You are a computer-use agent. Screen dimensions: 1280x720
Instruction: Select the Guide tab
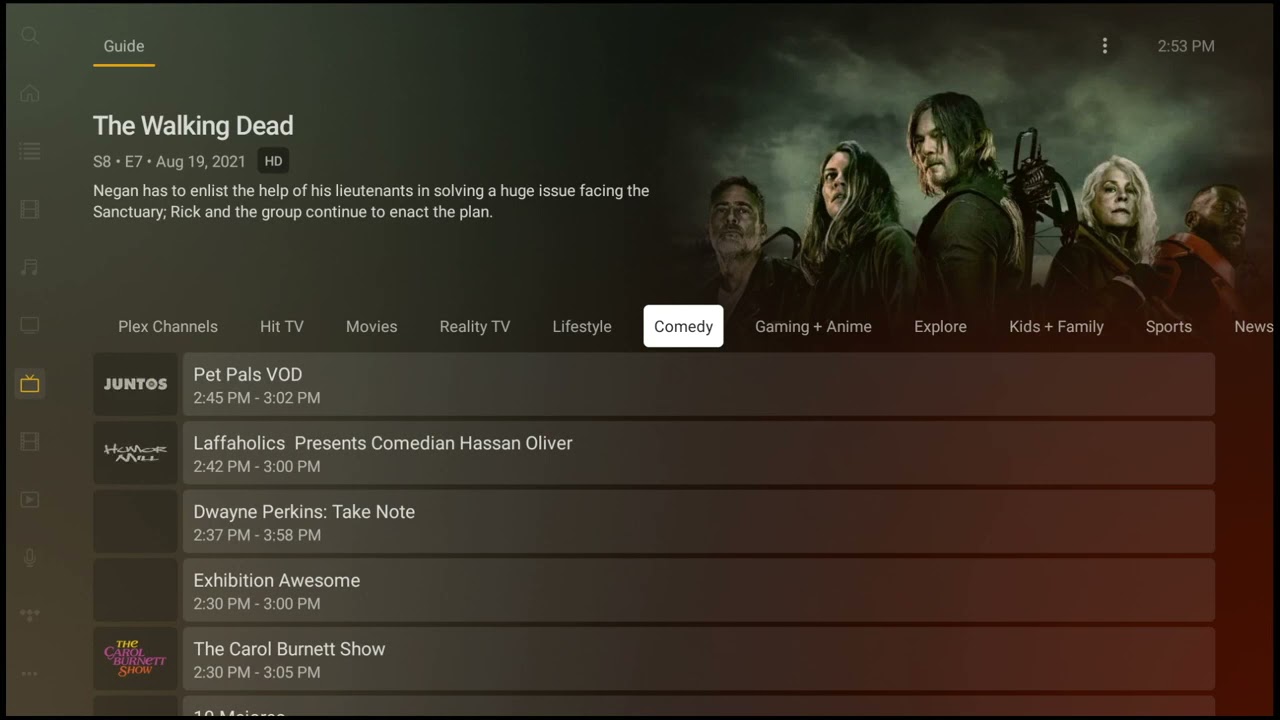tap(124, 46)
